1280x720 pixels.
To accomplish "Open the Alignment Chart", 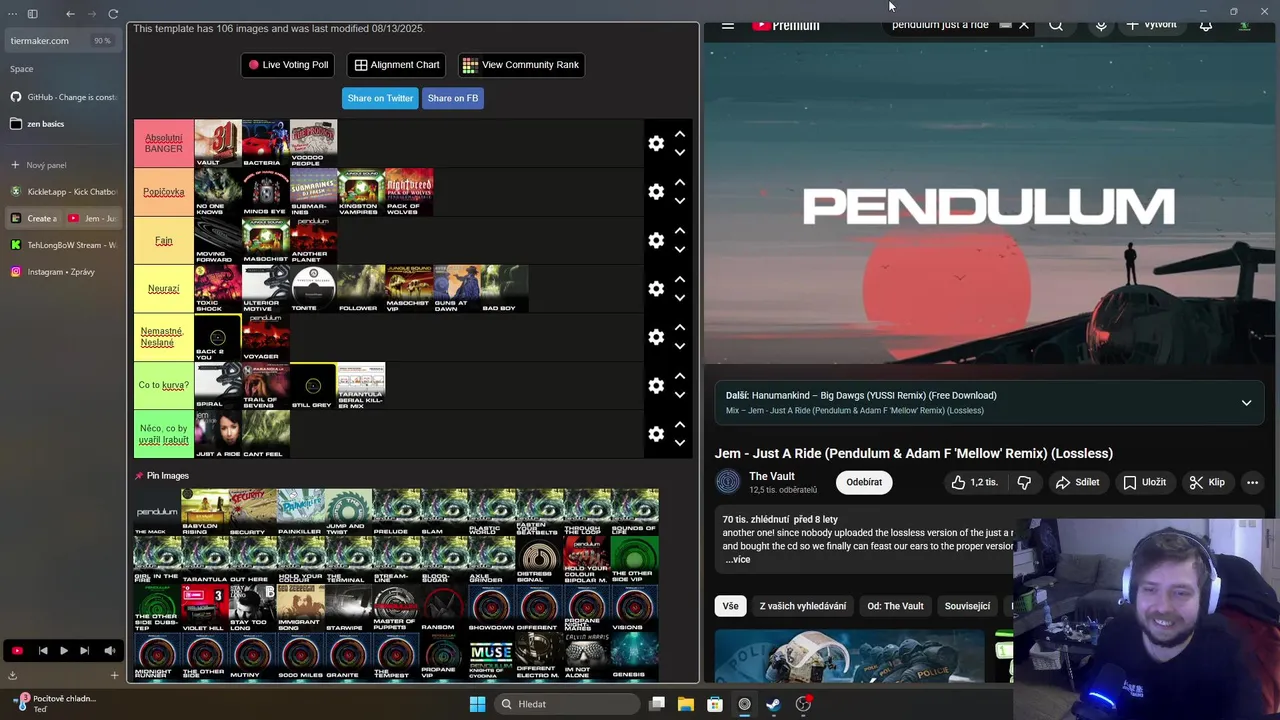I will tap(396, 65).
